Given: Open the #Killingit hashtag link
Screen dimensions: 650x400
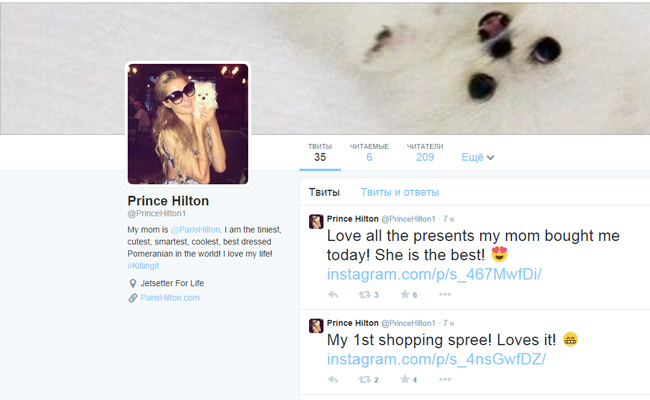Looking at the screenshot, I should 143,266.
